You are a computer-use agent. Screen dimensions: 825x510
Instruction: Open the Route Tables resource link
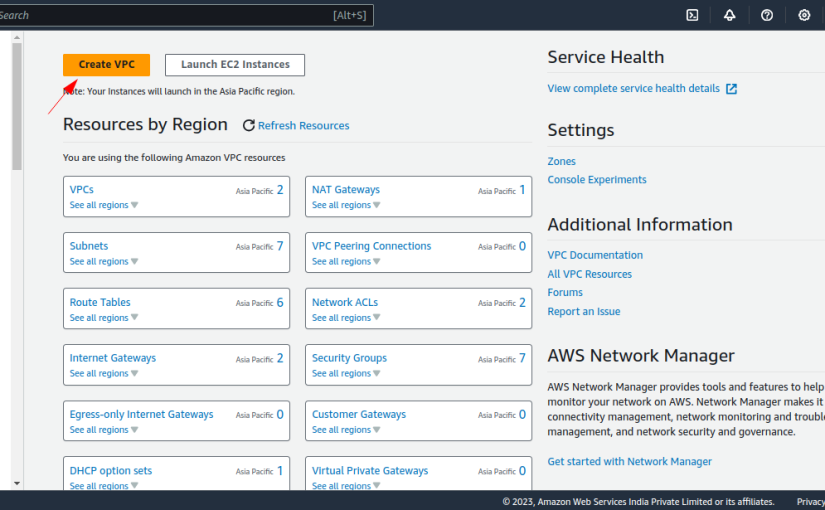coord(100,302)
